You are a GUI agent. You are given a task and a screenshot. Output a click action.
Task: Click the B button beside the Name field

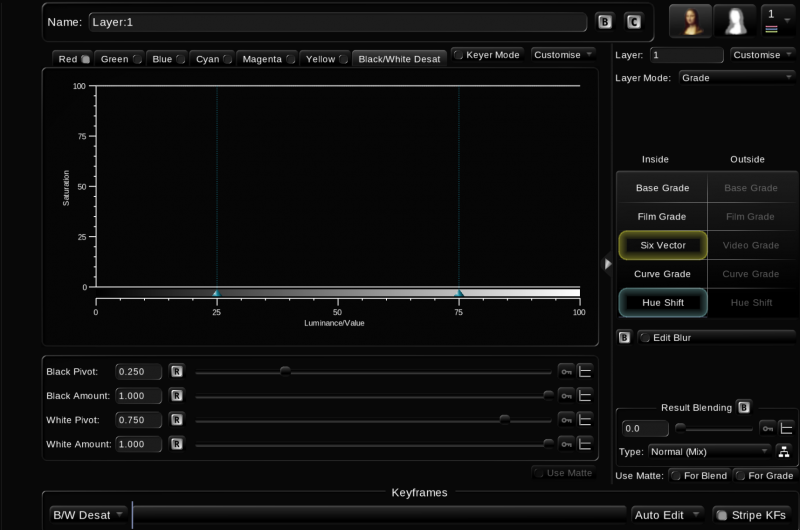(x=604, y=21)
